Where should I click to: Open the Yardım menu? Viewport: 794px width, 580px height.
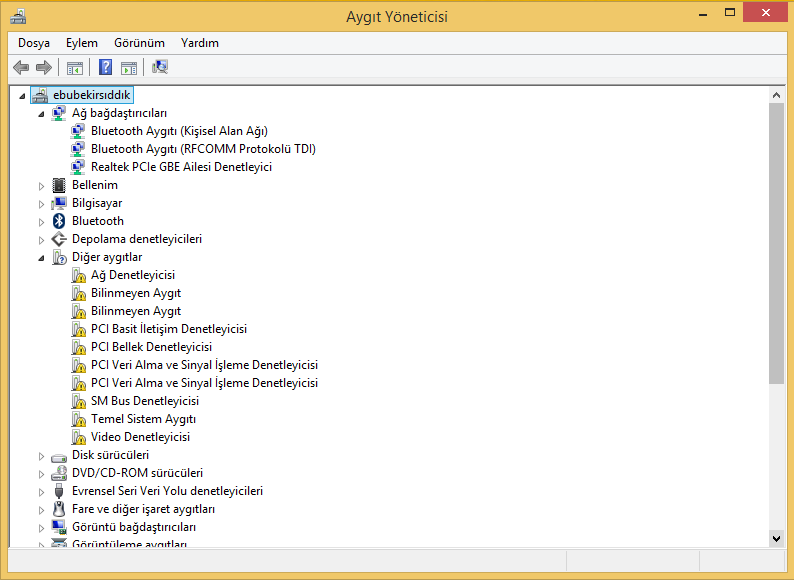point(200,43)
